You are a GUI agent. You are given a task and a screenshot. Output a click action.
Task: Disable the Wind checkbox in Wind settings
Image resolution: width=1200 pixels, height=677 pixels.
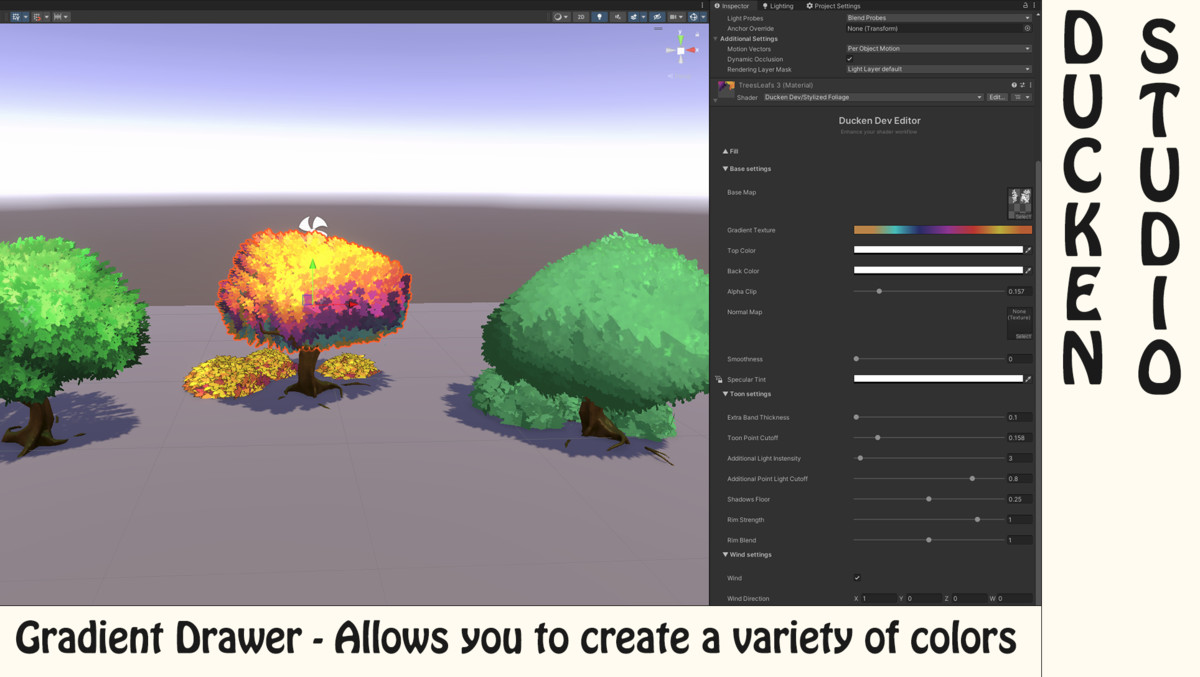tap(856, 578)
